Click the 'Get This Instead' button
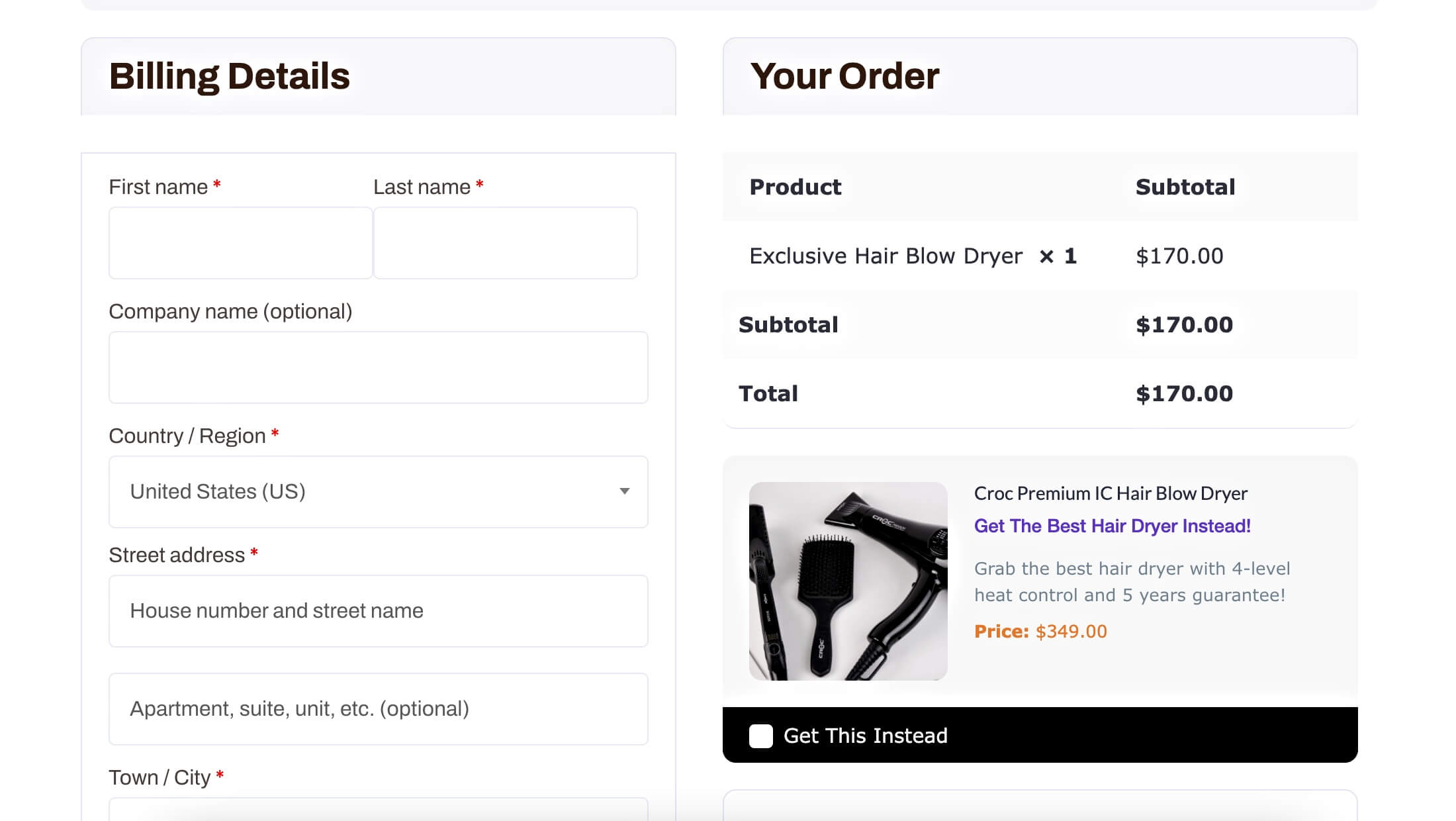Image resolution: width=1456 pixels, height=821 pixels. click(x=1040, y=735)
